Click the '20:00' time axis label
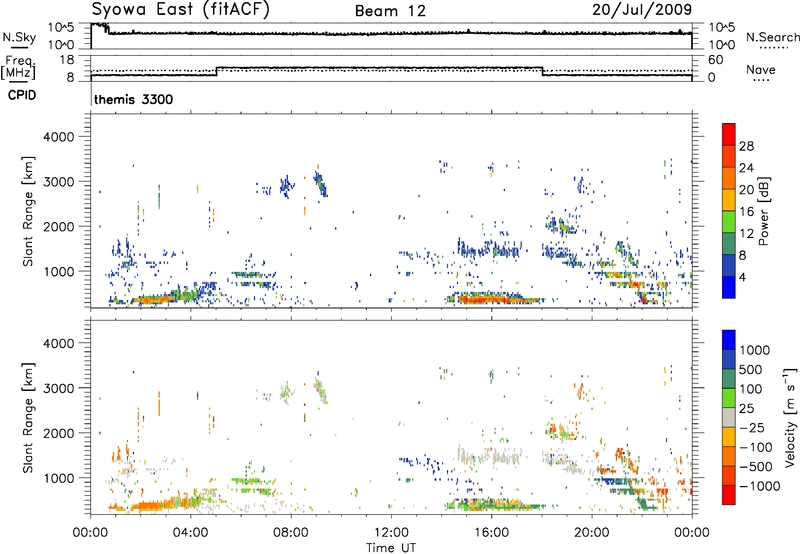 pos(591,533)
